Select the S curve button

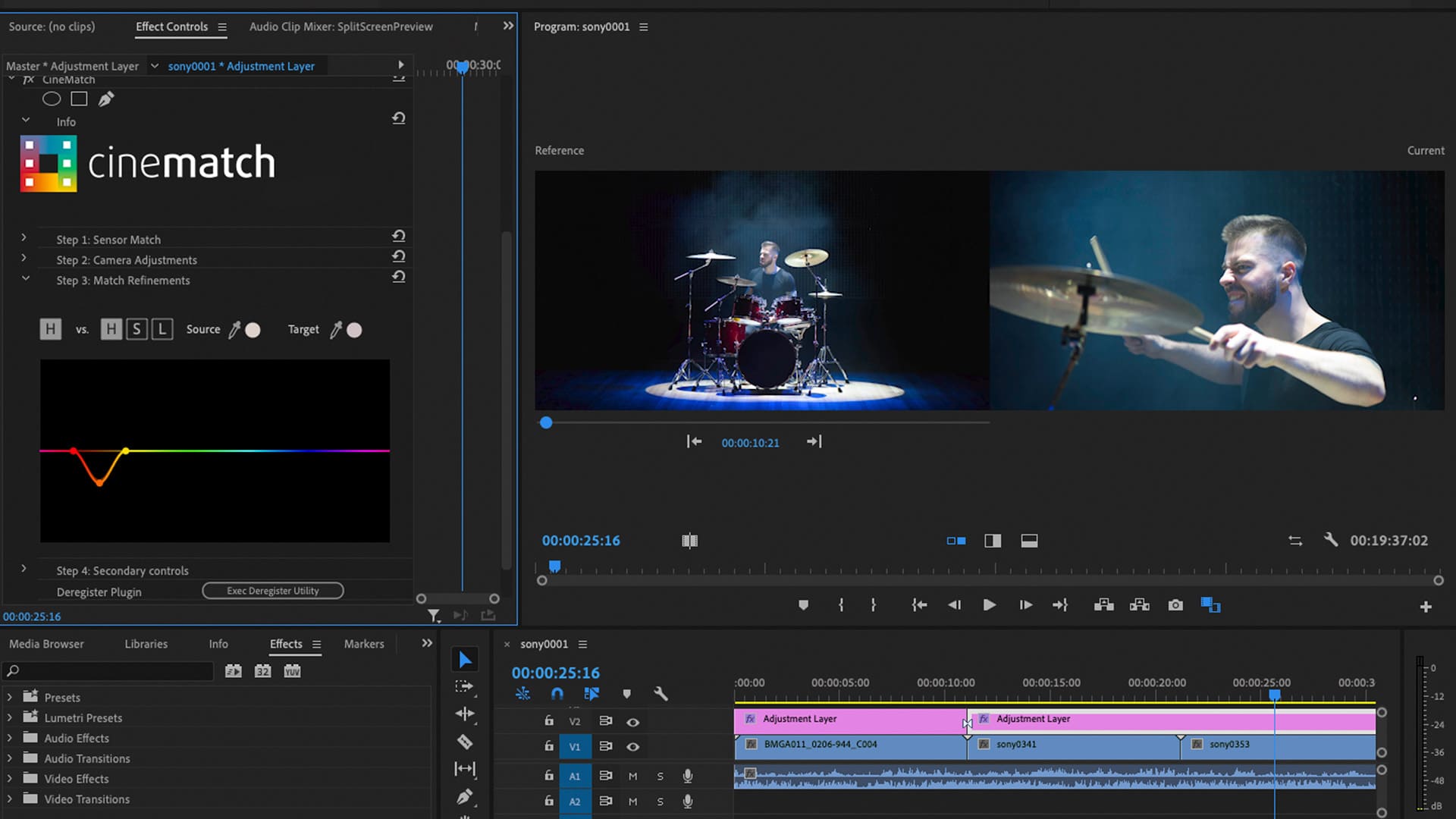click(x=136, y=329)
